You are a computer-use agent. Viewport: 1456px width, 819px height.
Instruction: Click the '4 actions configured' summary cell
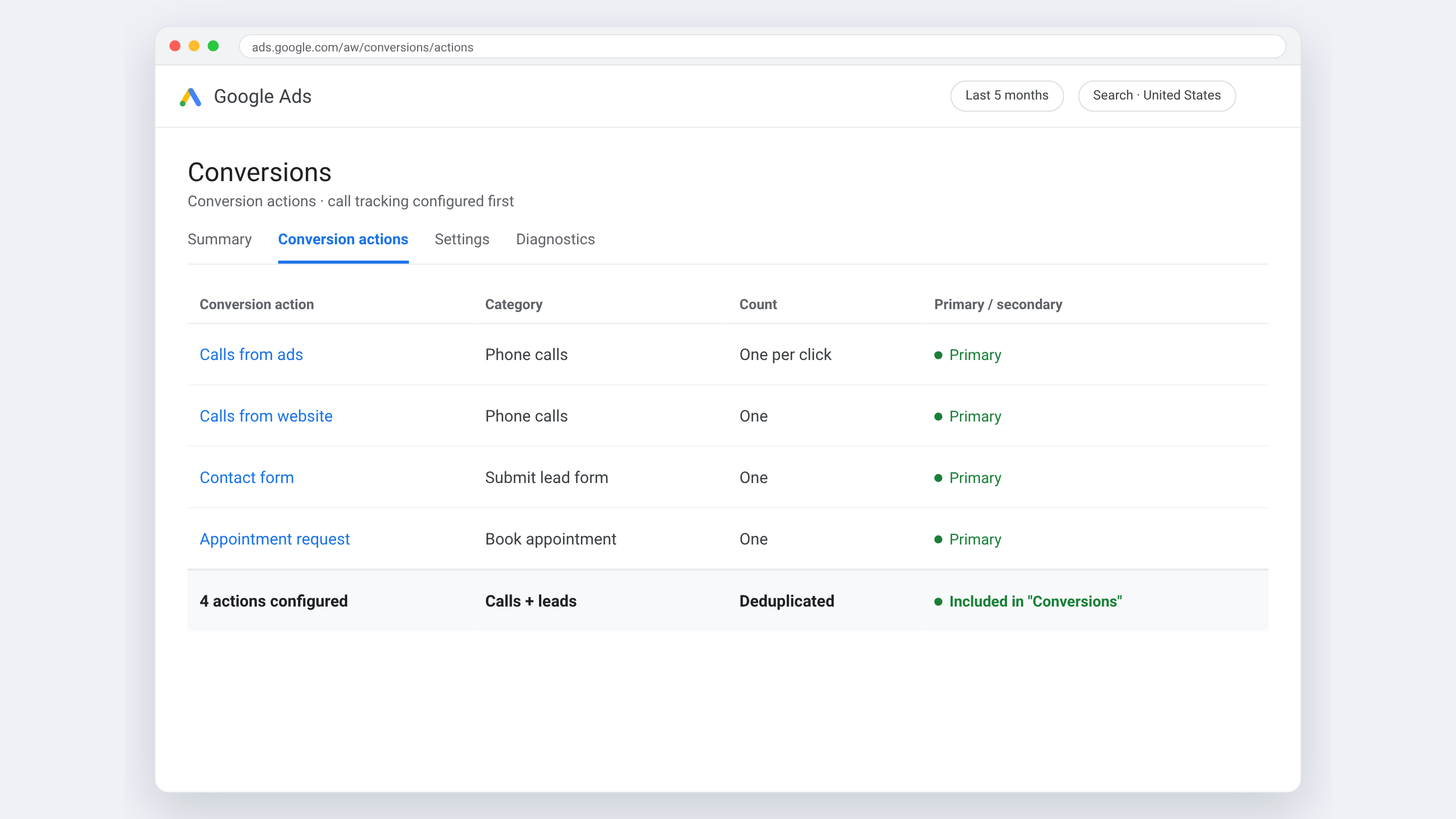273,601
